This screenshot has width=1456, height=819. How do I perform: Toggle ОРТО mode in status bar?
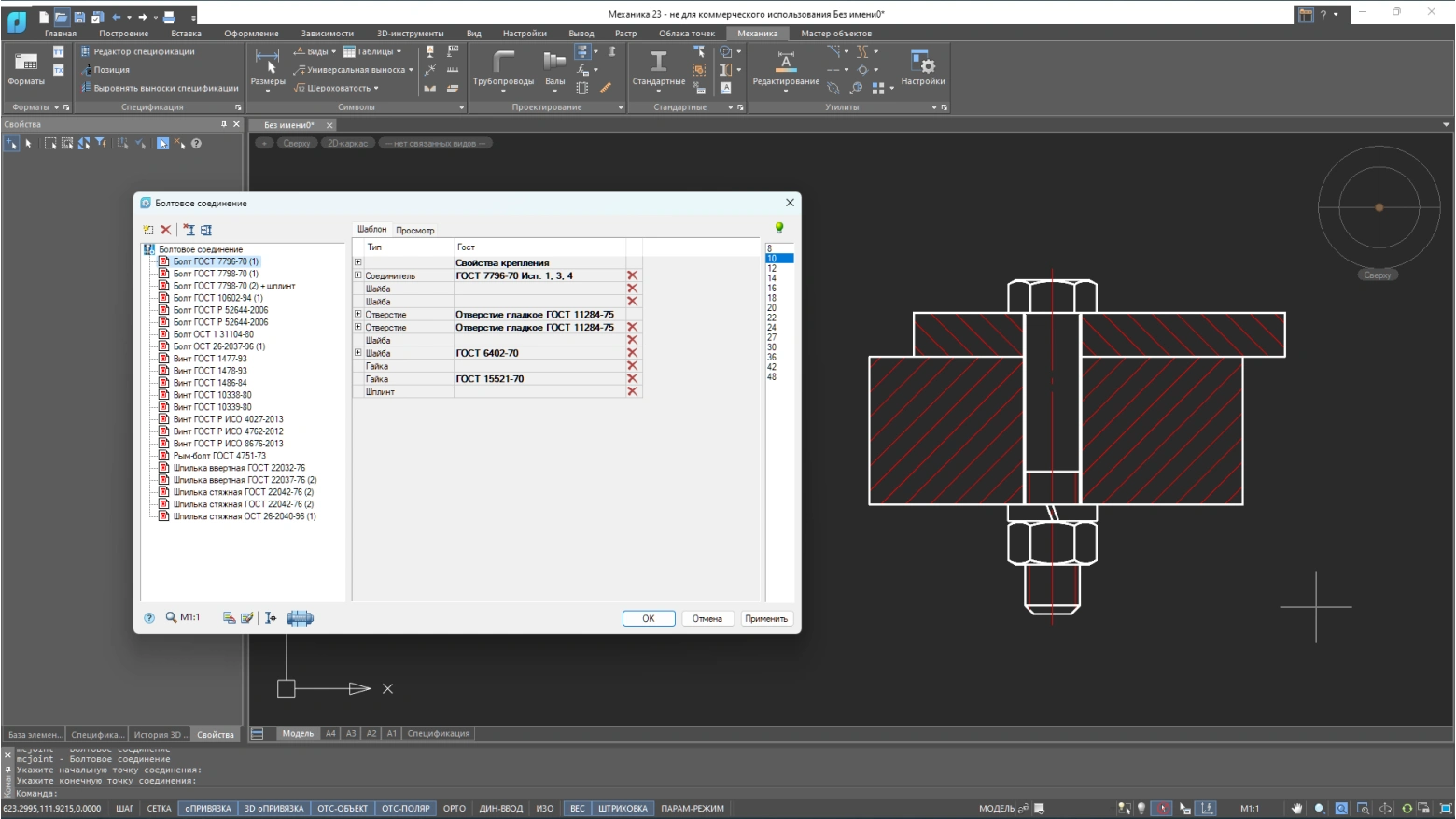[454, 809]
